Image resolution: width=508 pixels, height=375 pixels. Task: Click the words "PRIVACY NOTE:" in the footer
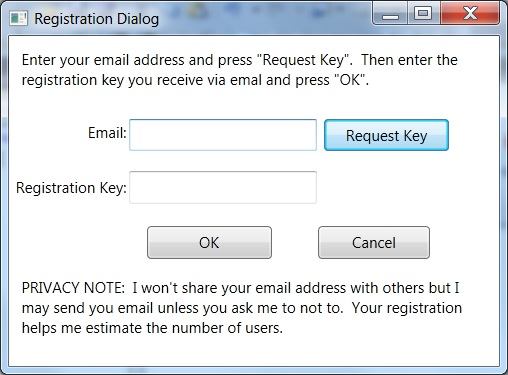click(73, 288)
